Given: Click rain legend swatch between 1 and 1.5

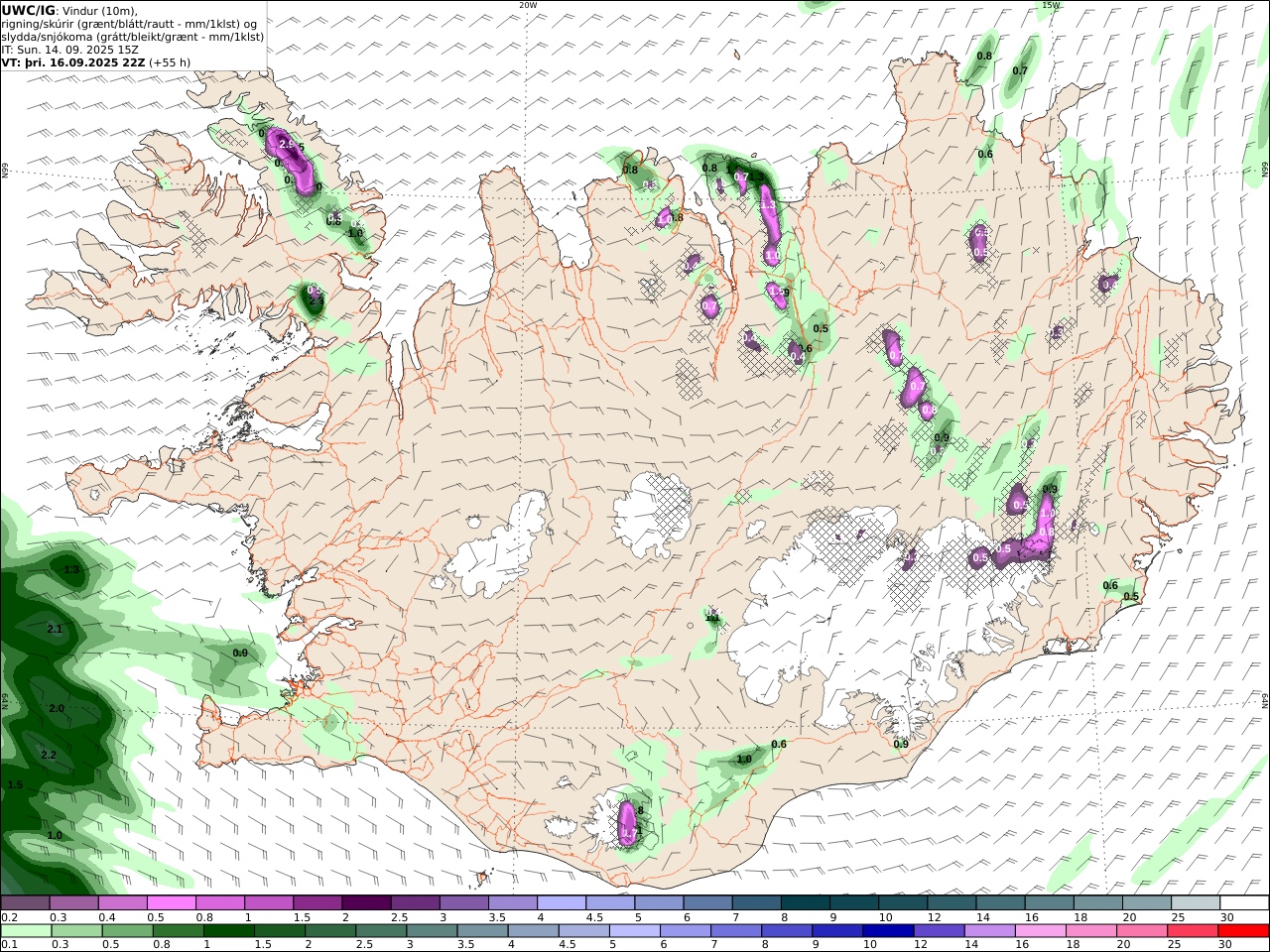Looking at the screenshot, I should coord(228,930).
